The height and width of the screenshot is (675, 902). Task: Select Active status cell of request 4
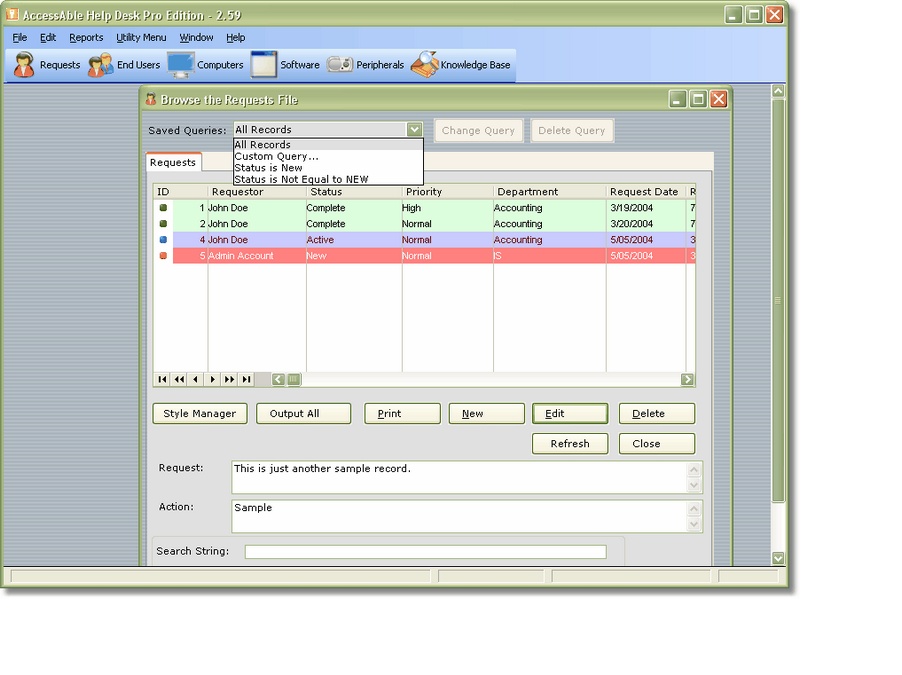pyautogui.click(x=354, y=240)
